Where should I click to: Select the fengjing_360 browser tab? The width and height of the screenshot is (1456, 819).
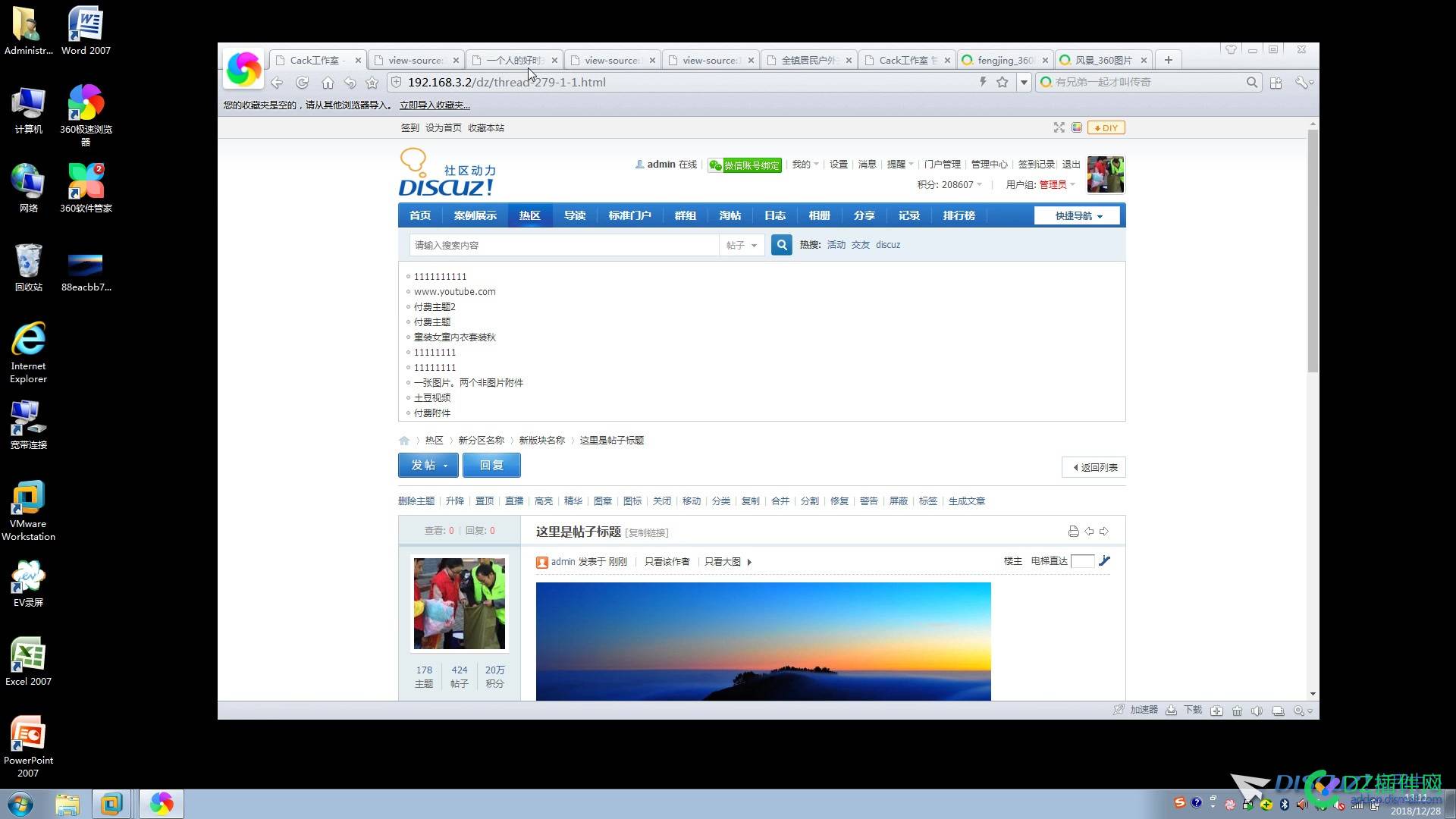click(x=1003, y=60)
